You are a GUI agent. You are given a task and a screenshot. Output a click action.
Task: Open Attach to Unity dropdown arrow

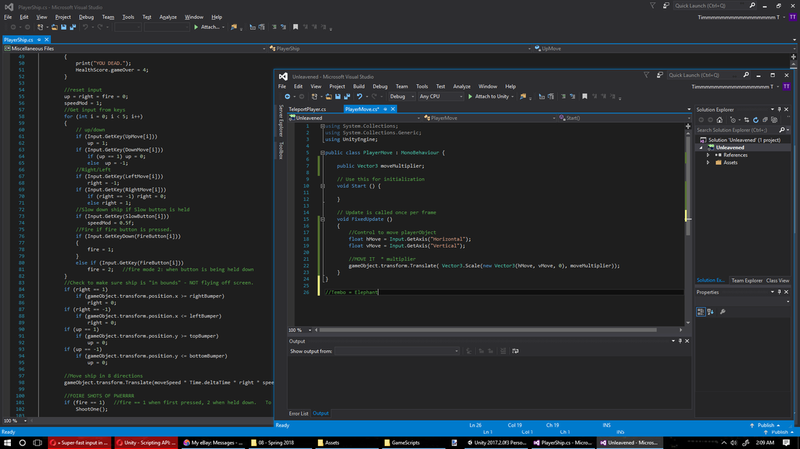coord(512,96)
